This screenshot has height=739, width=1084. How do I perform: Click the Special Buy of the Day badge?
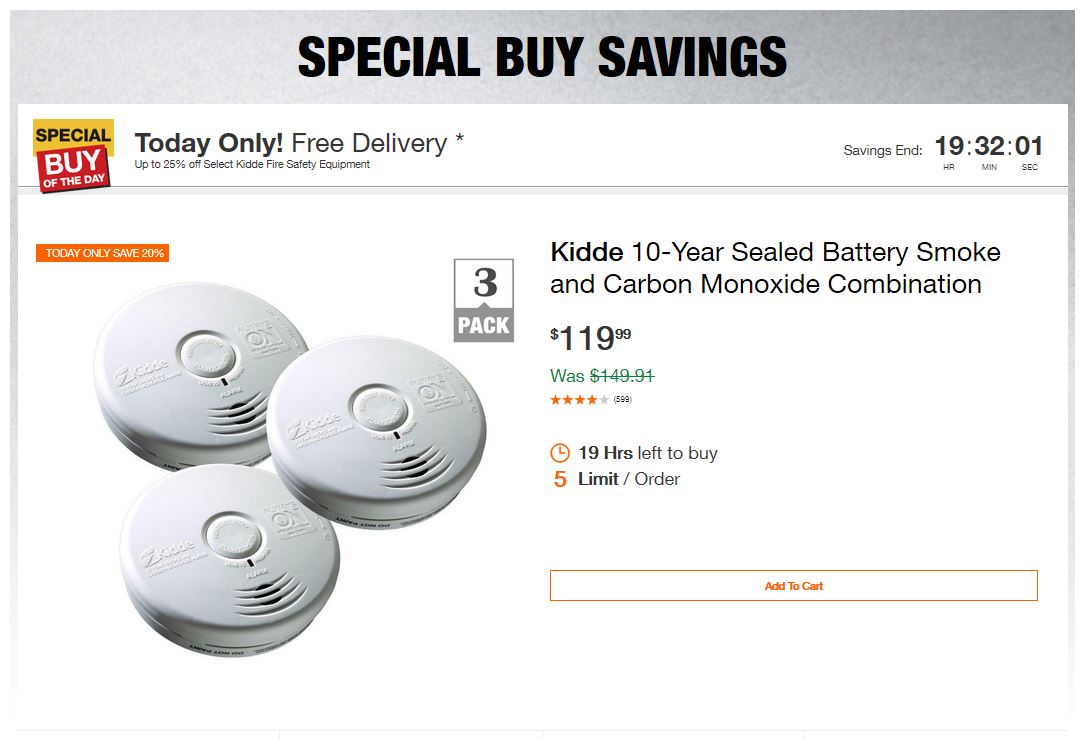click(74, 155)
